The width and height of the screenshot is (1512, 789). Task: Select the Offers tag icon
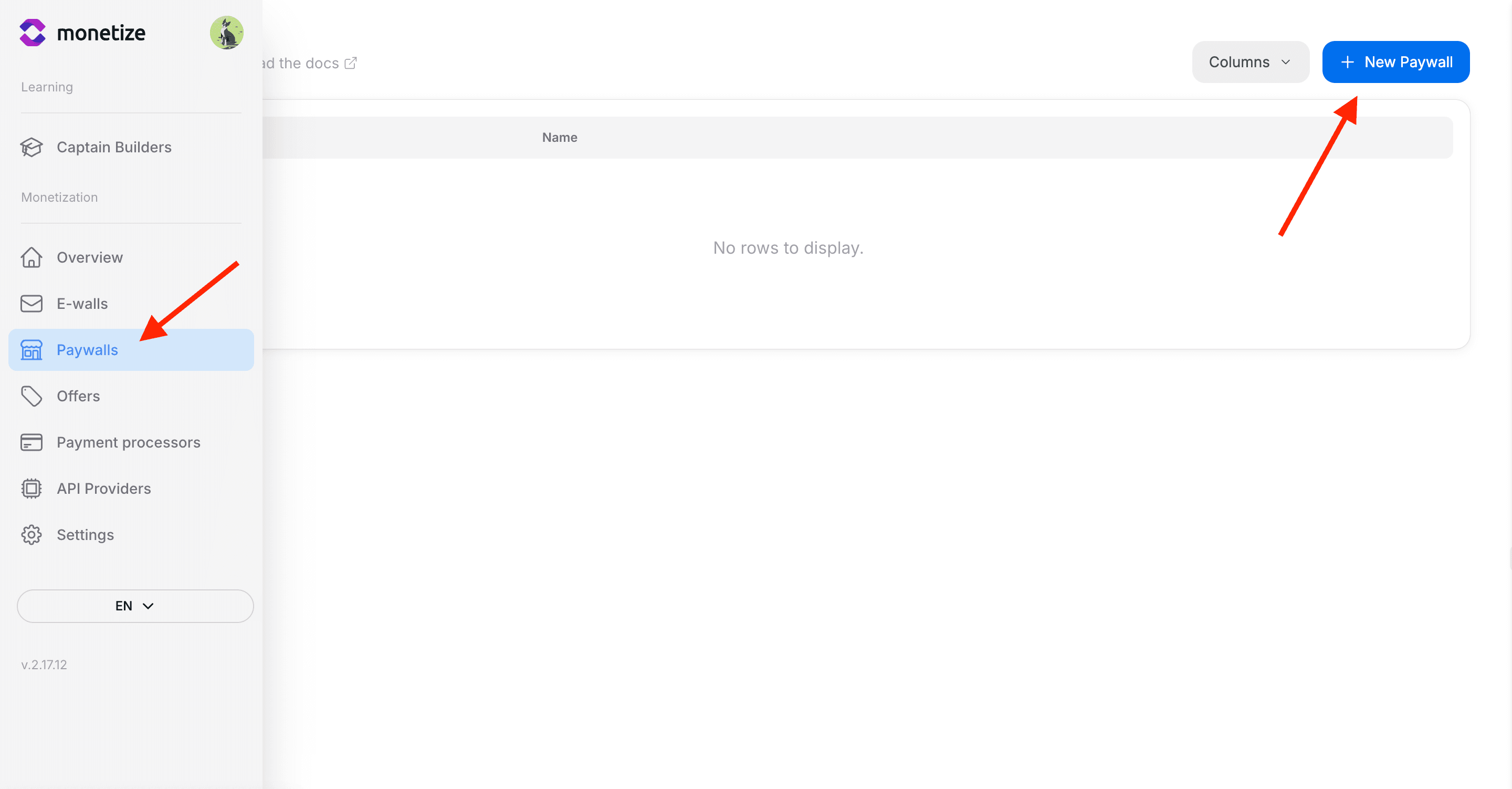click(x=31, y=396)
